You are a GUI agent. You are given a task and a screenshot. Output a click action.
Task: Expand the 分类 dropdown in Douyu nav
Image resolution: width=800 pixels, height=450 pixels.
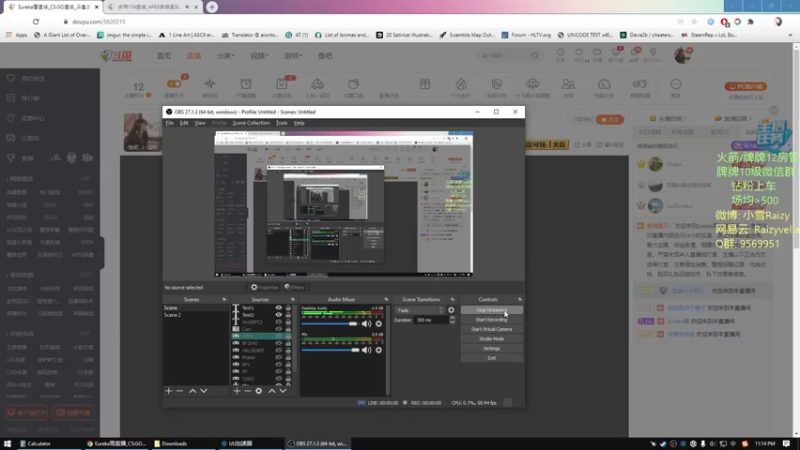[x=226, y=56]
